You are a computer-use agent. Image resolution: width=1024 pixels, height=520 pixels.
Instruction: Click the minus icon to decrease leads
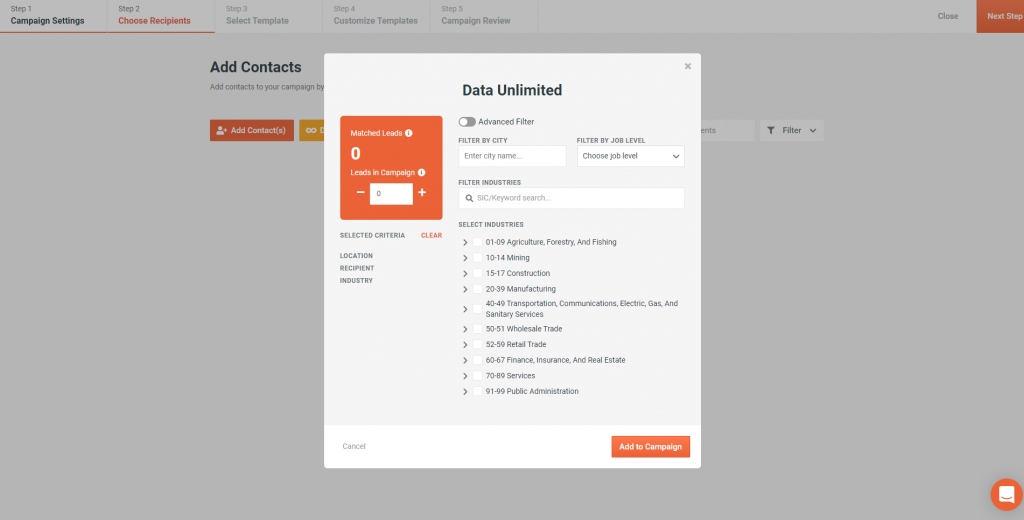[360, 193]
